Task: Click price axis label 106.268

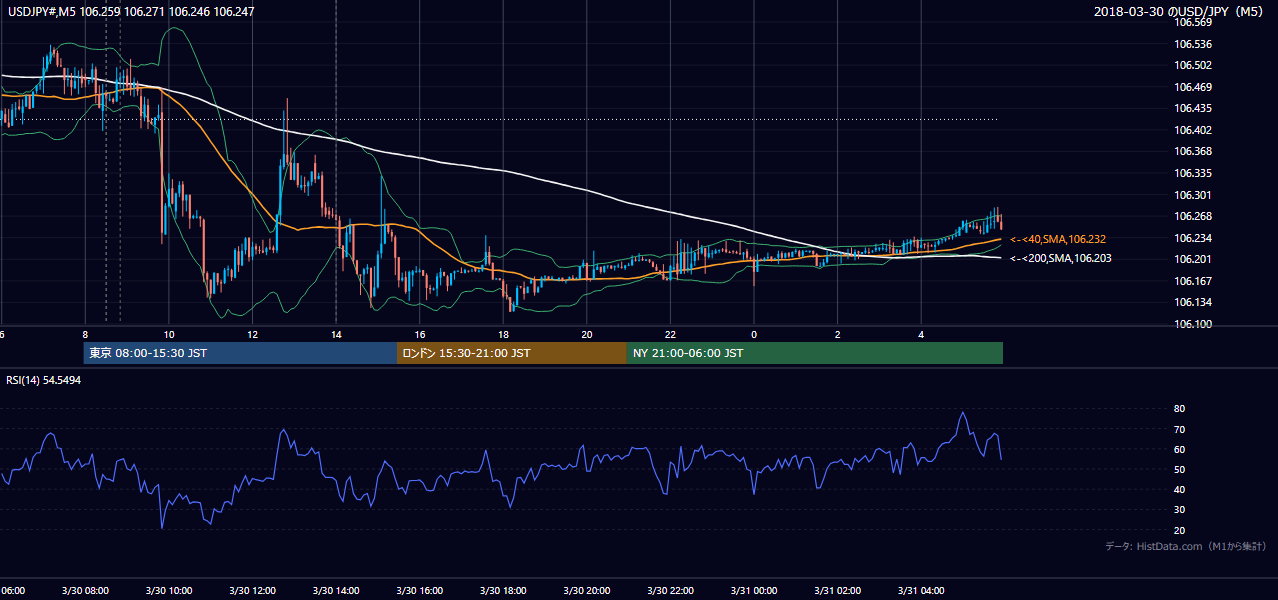Action: click(1194, 216)
